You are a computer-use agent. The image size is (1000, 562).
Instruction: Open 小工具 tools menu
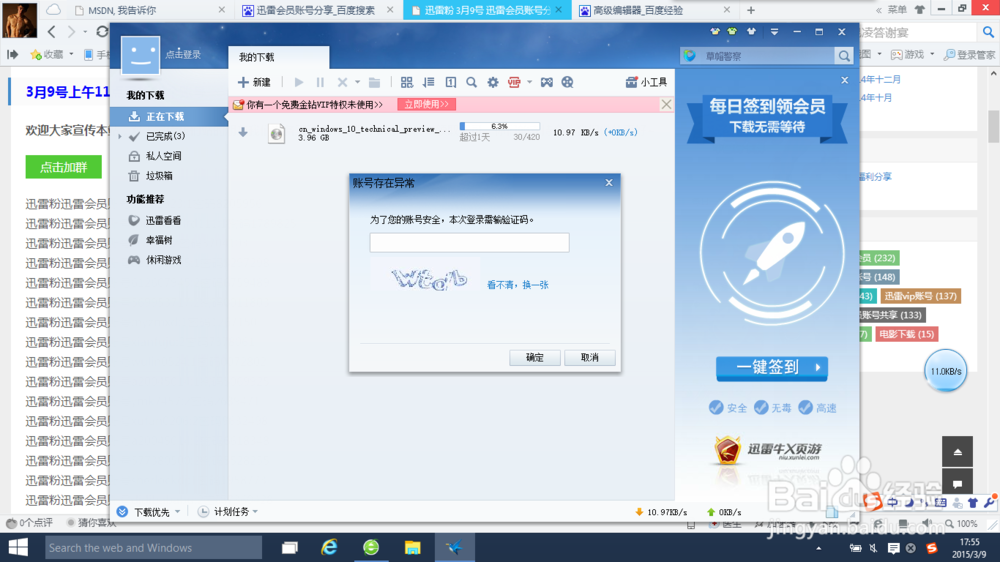coord(646,82)
